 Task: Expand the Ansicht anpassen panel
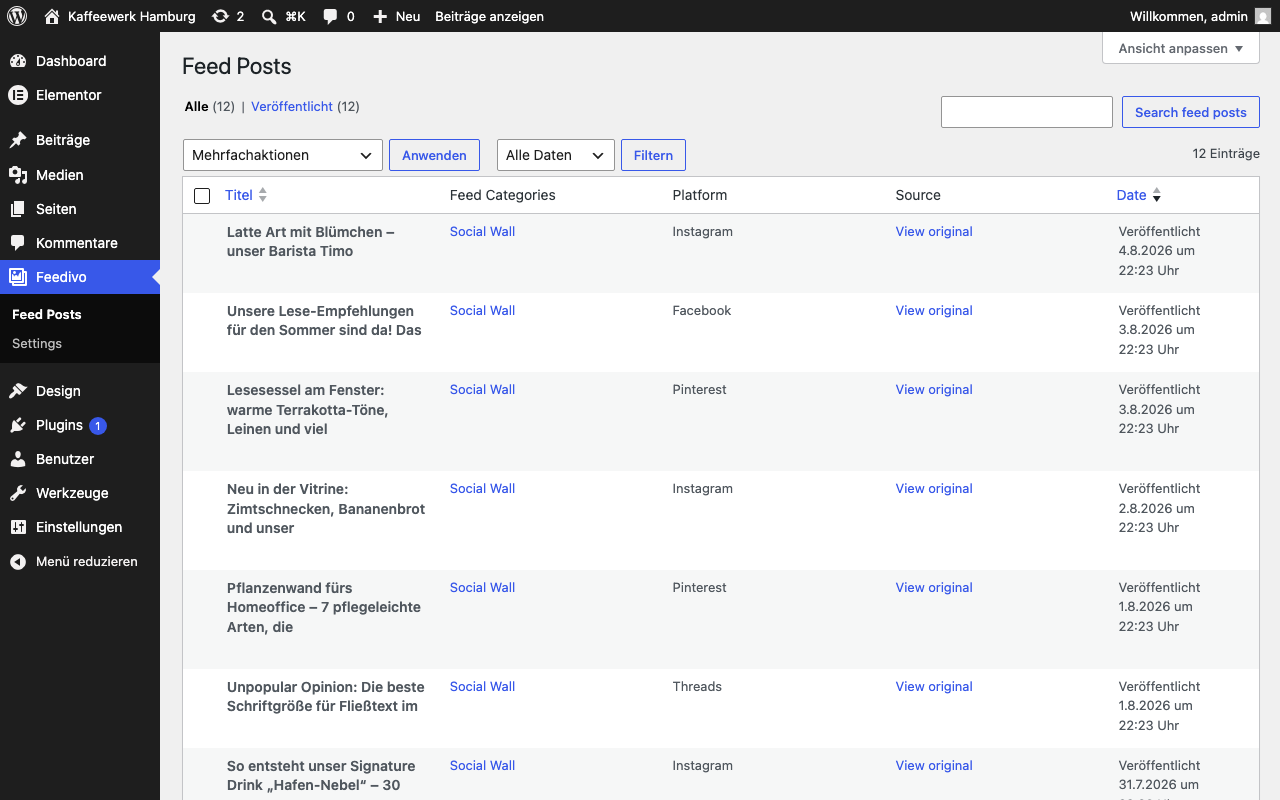tap(1181, 48)
